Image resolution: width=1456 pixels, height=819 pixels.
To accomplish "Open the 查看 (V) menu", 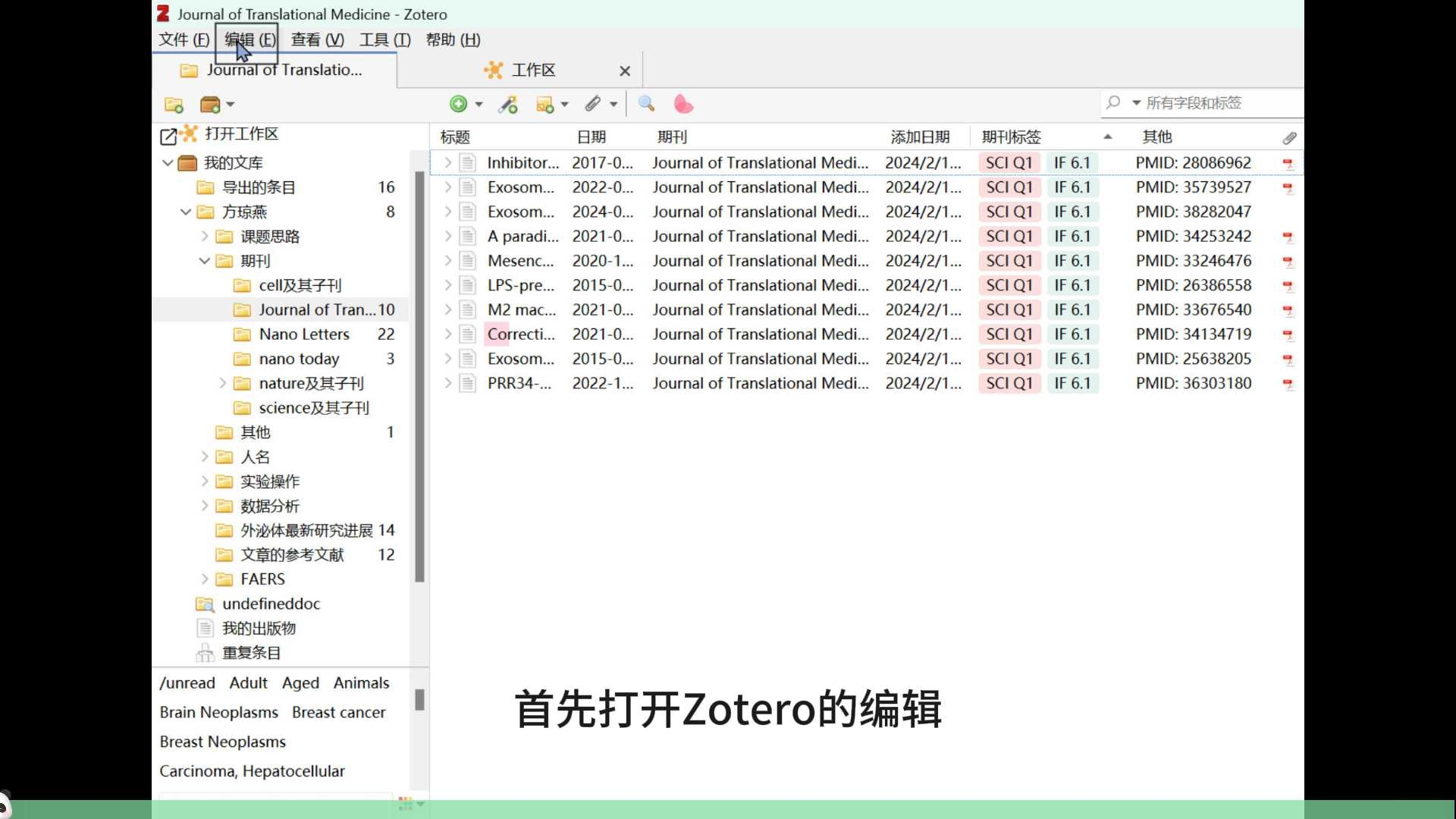I will pyautogui.click(x=317, y=39).
